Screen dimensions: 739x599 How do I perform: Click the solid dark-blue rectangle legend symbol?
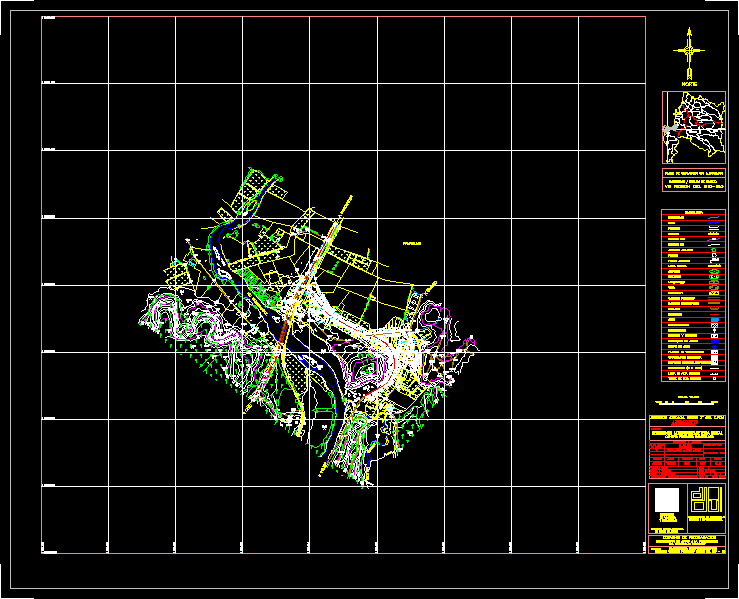tap(714, 341)
